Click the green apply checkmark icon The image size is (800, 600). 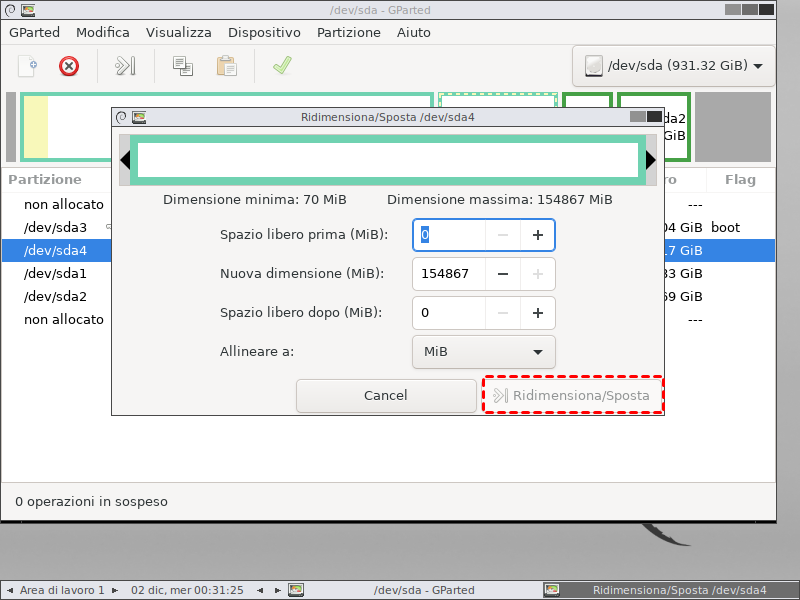282,65
